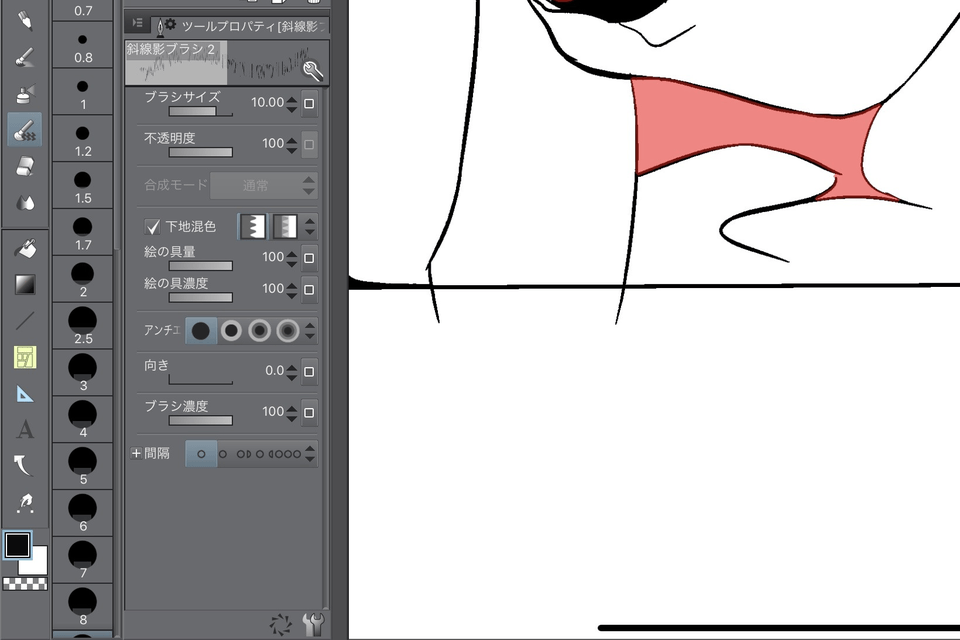Image resolution: width=960 pixels, height=640 pixels.
Task: Toggle brush size dynamics square button
Action: point(309,104)
